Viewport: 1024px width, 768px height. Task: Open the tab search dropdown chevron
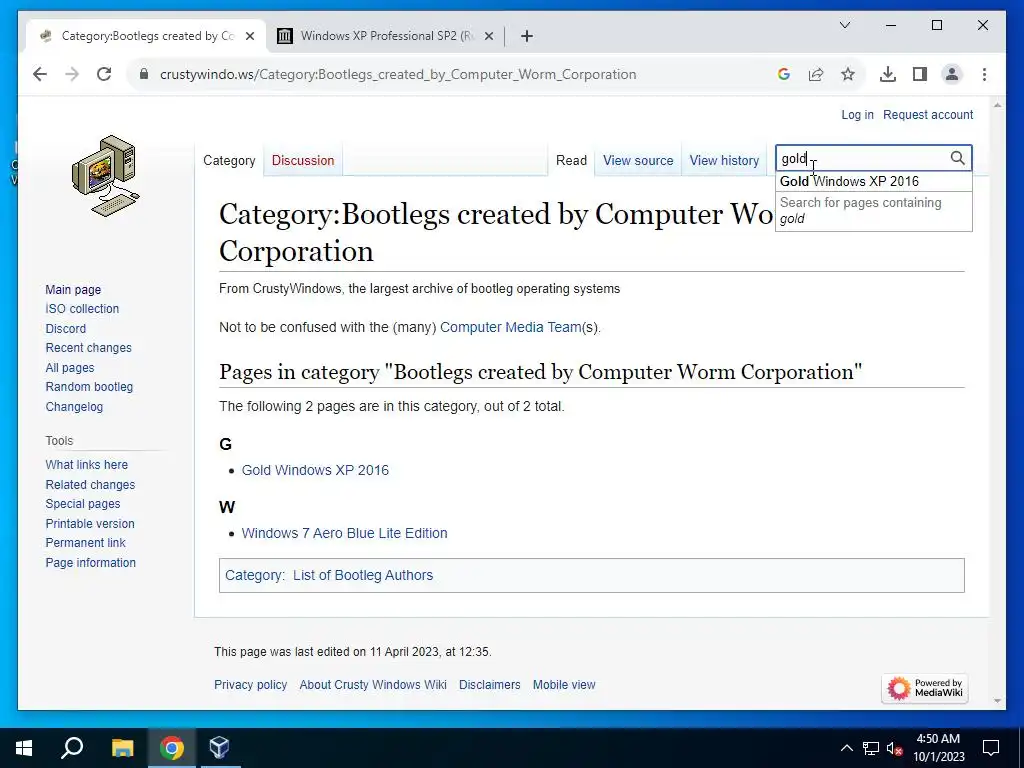(x=844, y=25)
